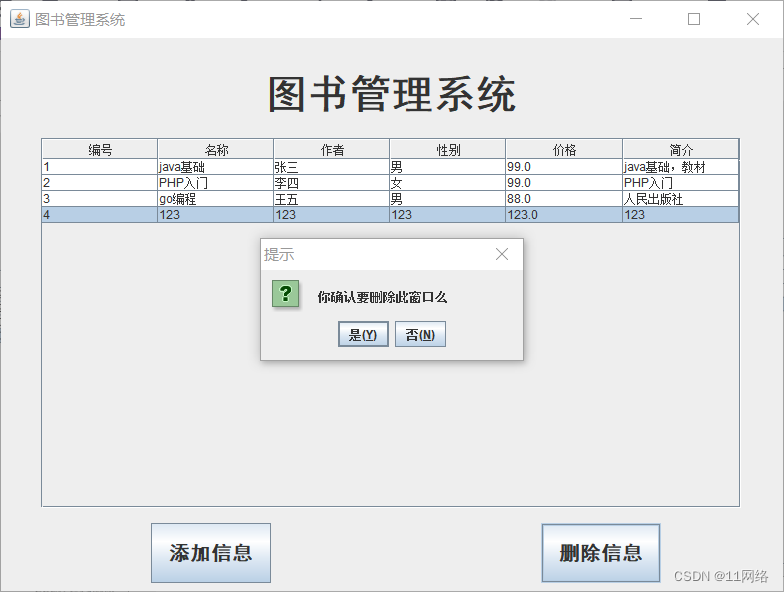Select the 男 gender cell in 王五 row
This screenshot has height=592, width=784.
click(448, 198)
